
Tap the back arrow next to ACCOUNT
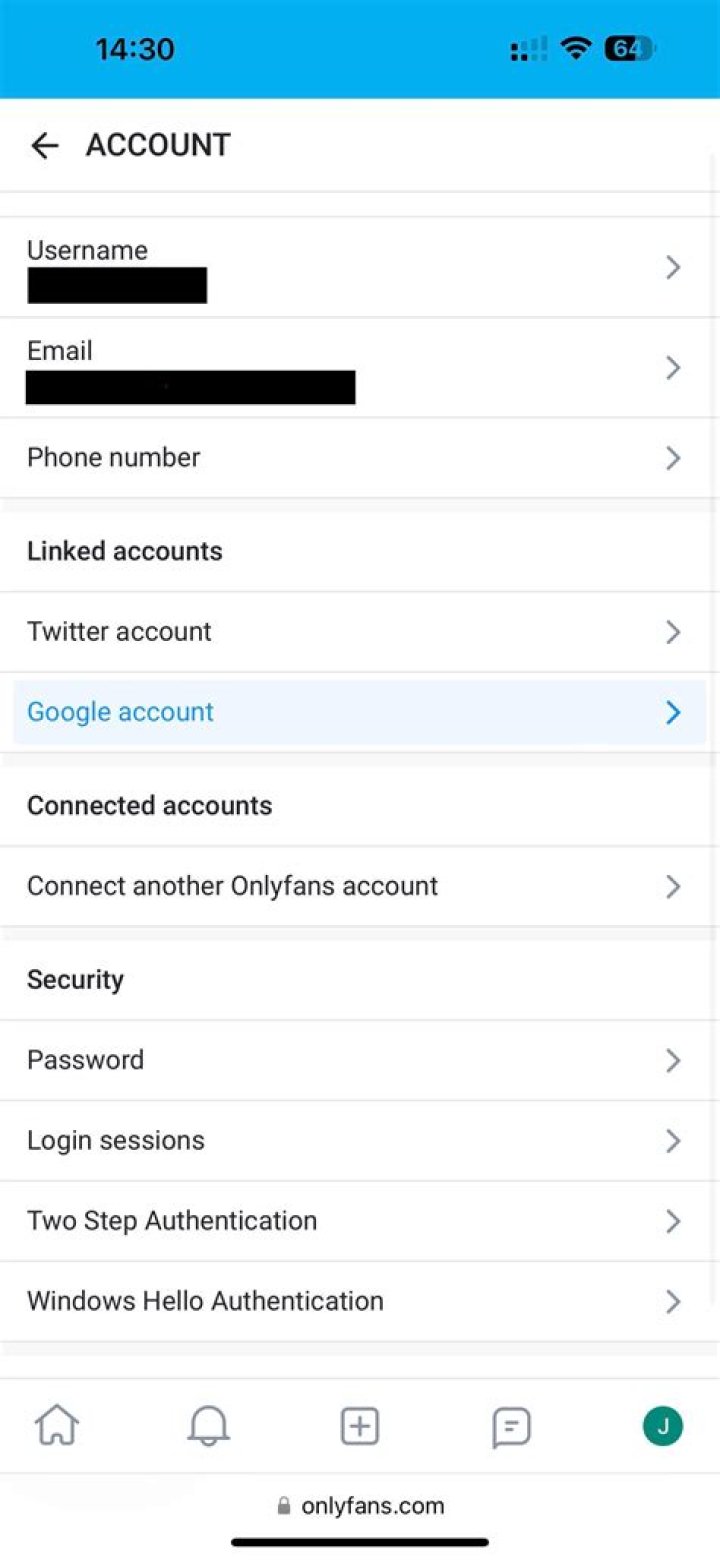tap(45, 146)
